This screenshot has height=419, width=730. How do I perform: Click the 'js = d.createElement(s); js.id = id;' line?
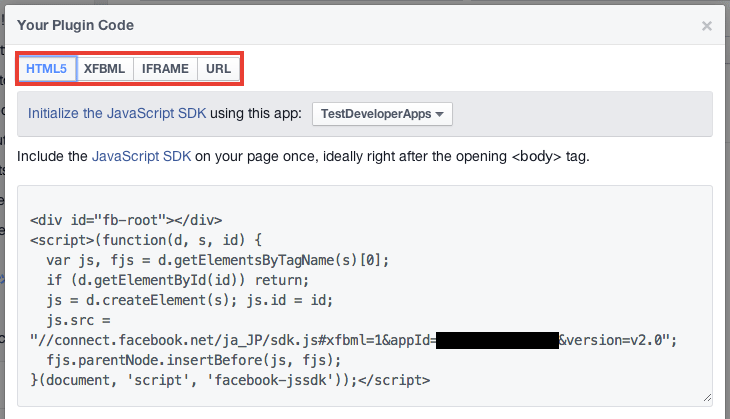coord(189,300)
